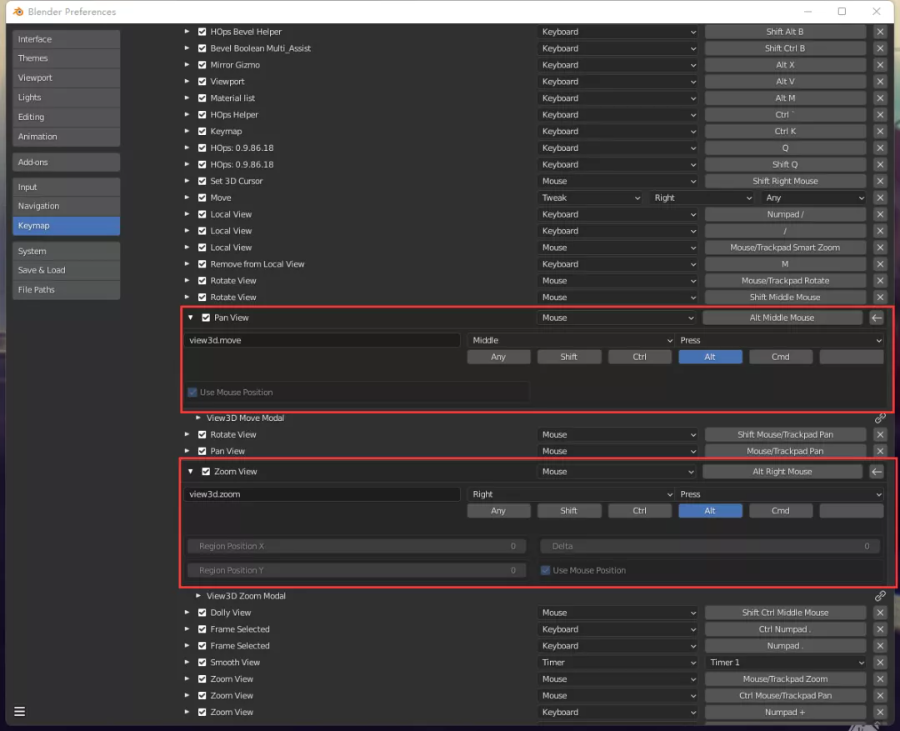The image size is (900, 731).
Task: Restore the Pan View keymap item with back arrow
Action: coord(877,318)
